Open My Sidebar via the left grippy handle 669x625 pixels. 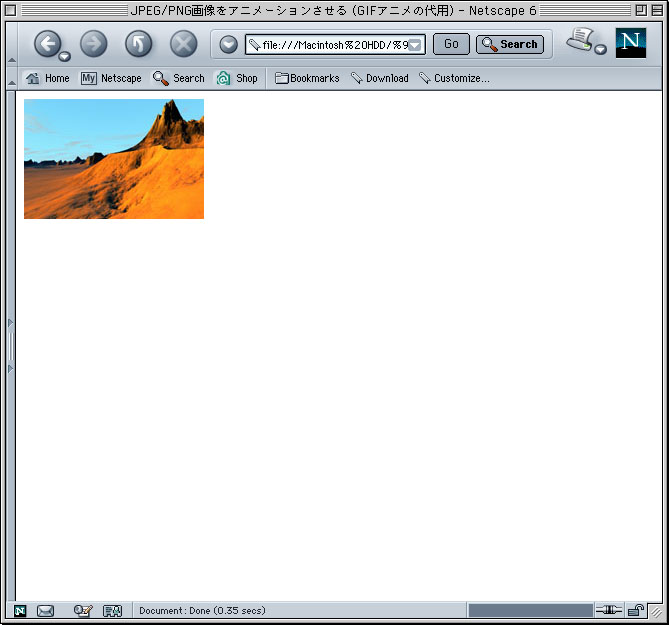point(11,346)
